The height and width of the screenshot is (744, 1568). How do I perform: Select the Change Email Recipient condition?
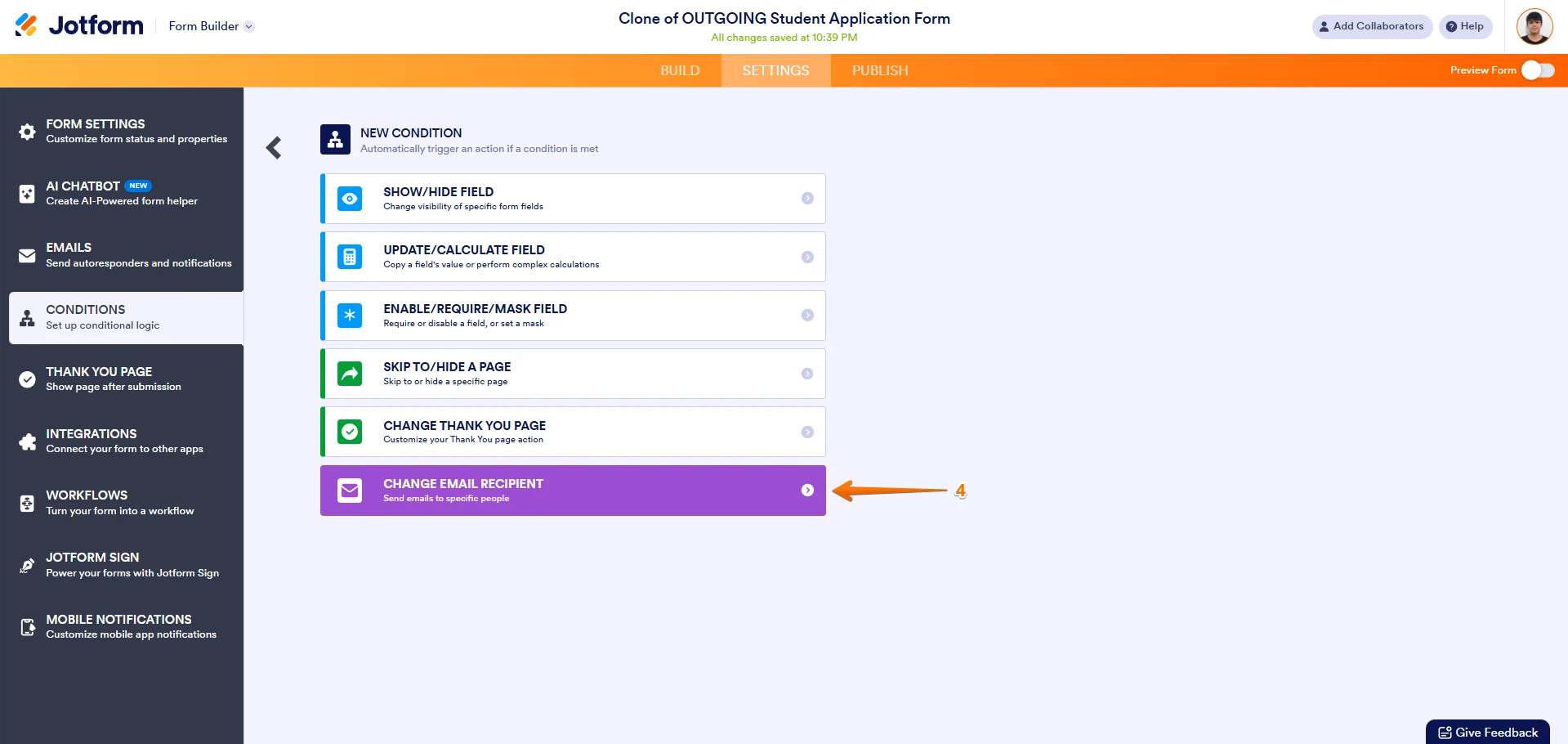[x=572, y=490]
